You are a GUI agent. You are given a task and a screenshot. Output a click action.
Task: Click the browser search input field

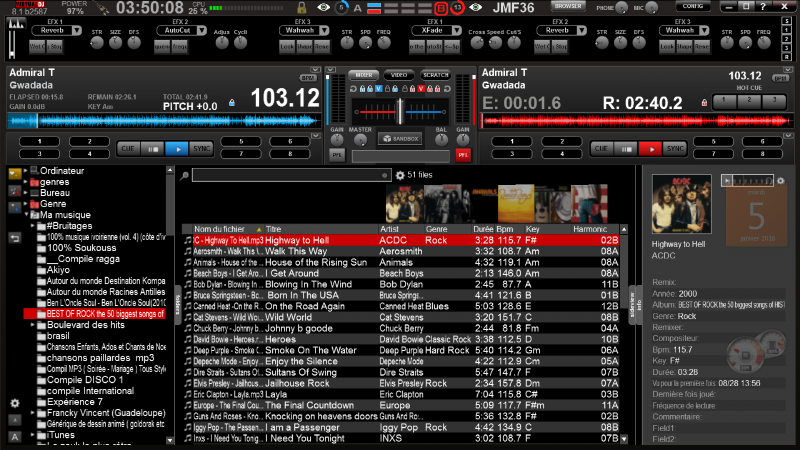(291, 175)
